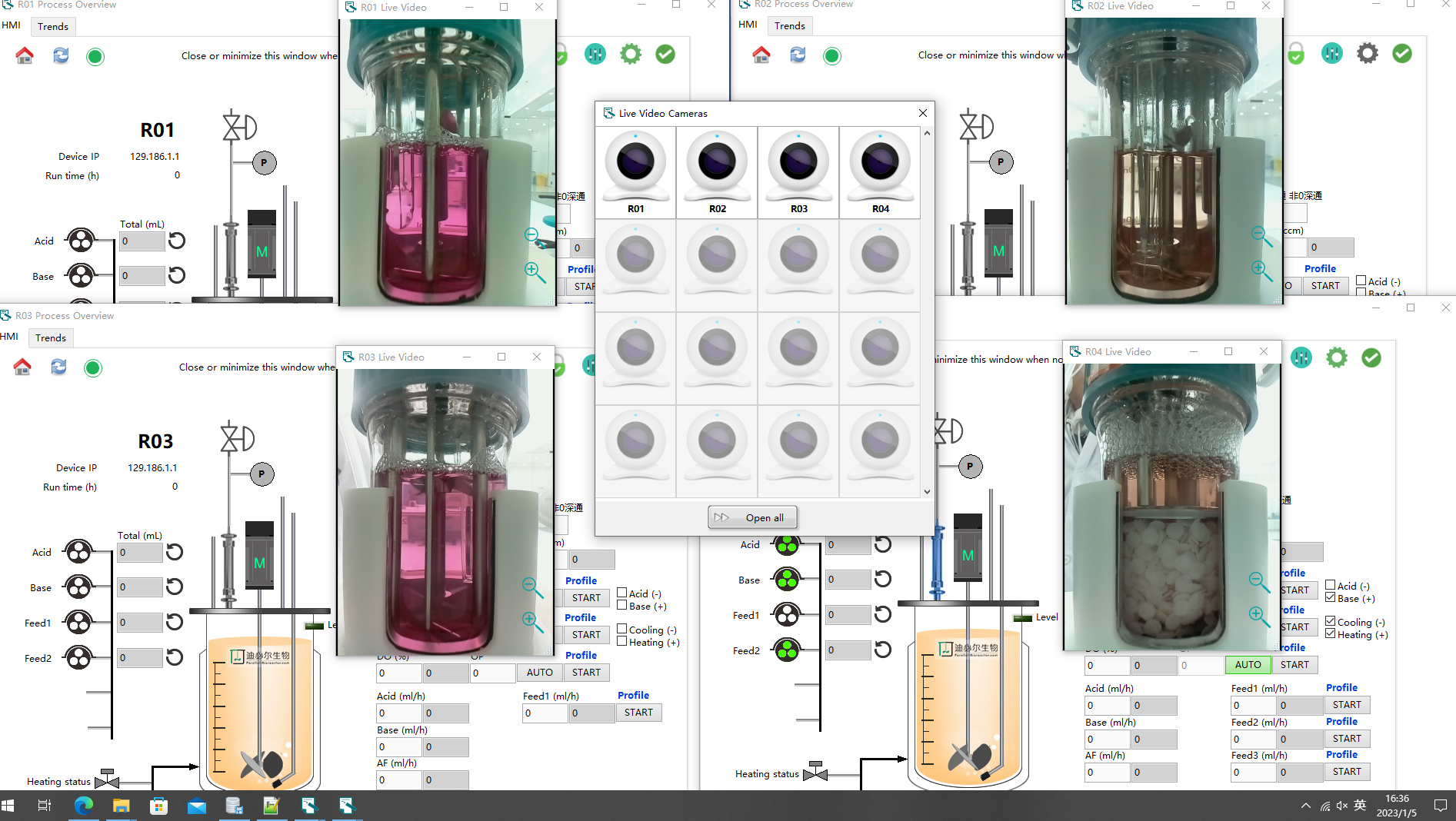Uncheck Cooling (-) in R04 window
The height and width of the screenshot is (821, 1456).
tap(1330, 621)
